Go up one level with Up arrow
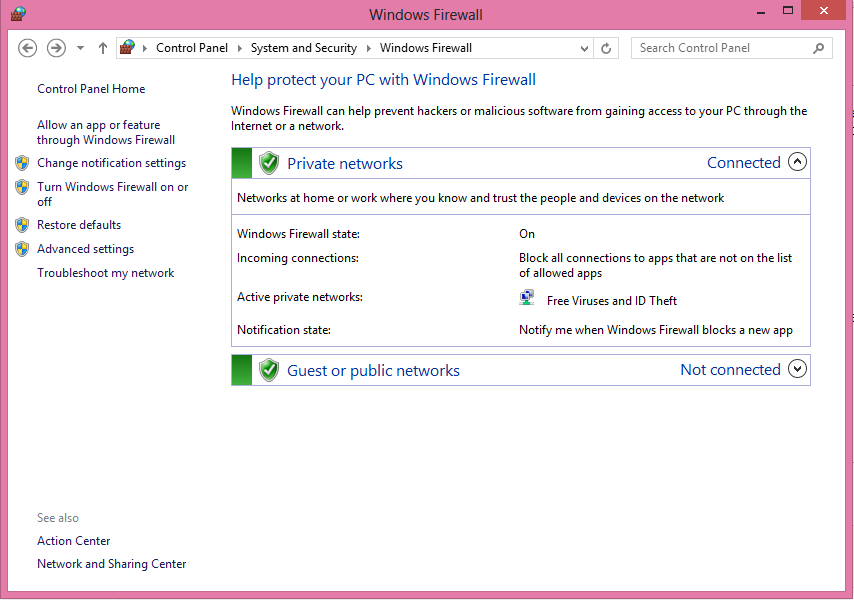This screenshot has height=600, width=854. coord(103,48)
